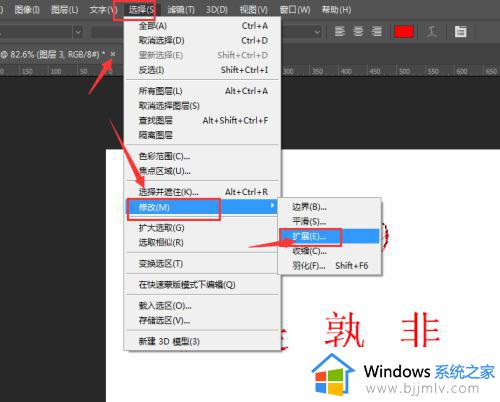Choose 羽化(F)... in the submenu
500x402 pixels.
[x=329, y=266]
